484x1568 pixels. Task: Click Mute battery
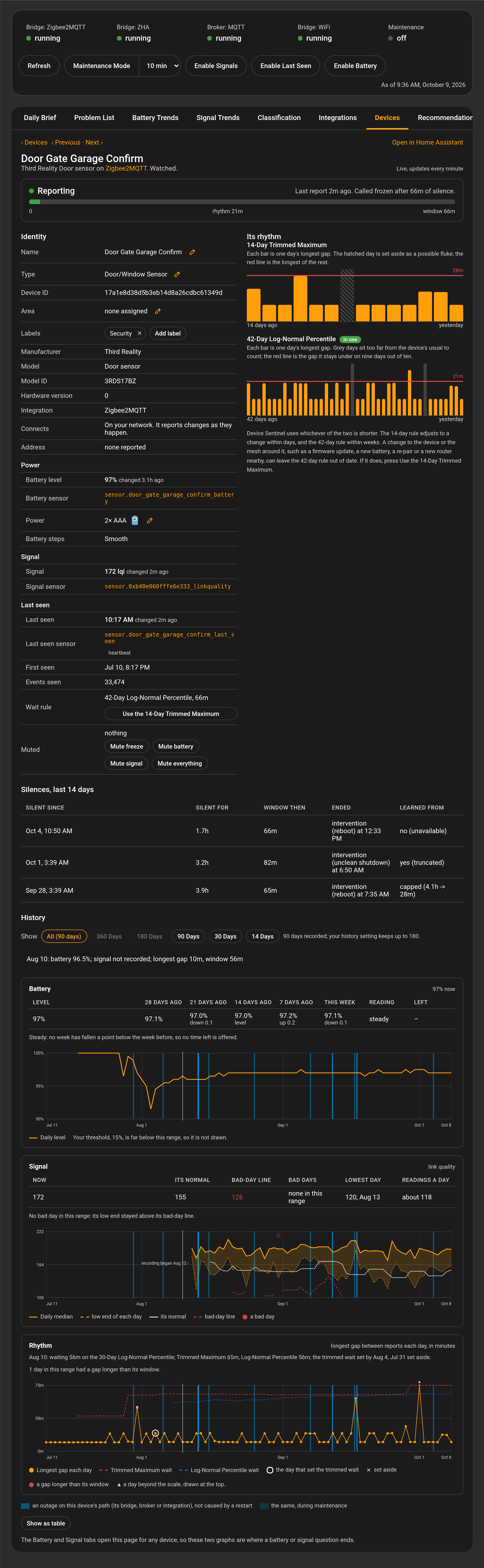[x=176, y=746]
